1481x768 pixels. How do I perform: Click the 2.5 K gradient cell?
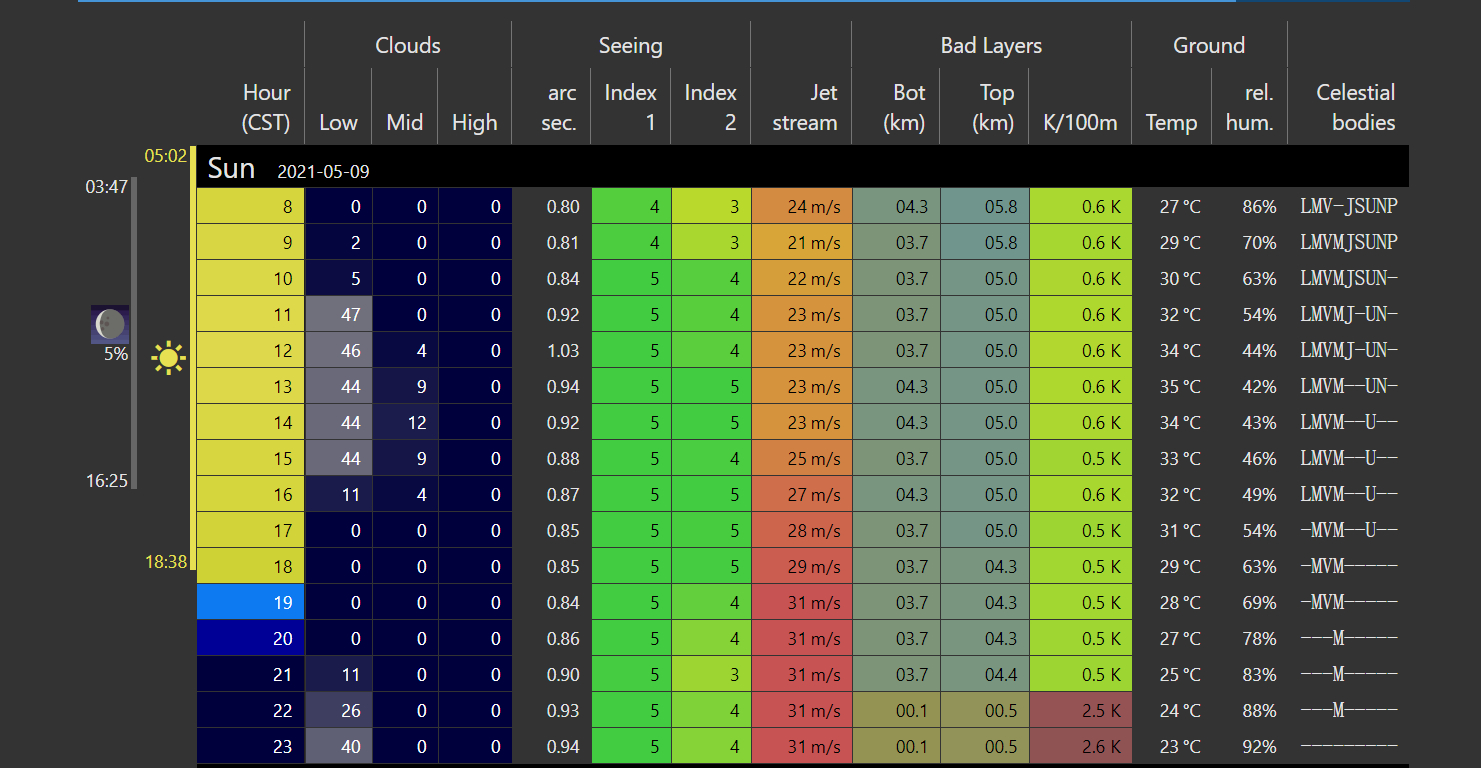(1080, 710)
